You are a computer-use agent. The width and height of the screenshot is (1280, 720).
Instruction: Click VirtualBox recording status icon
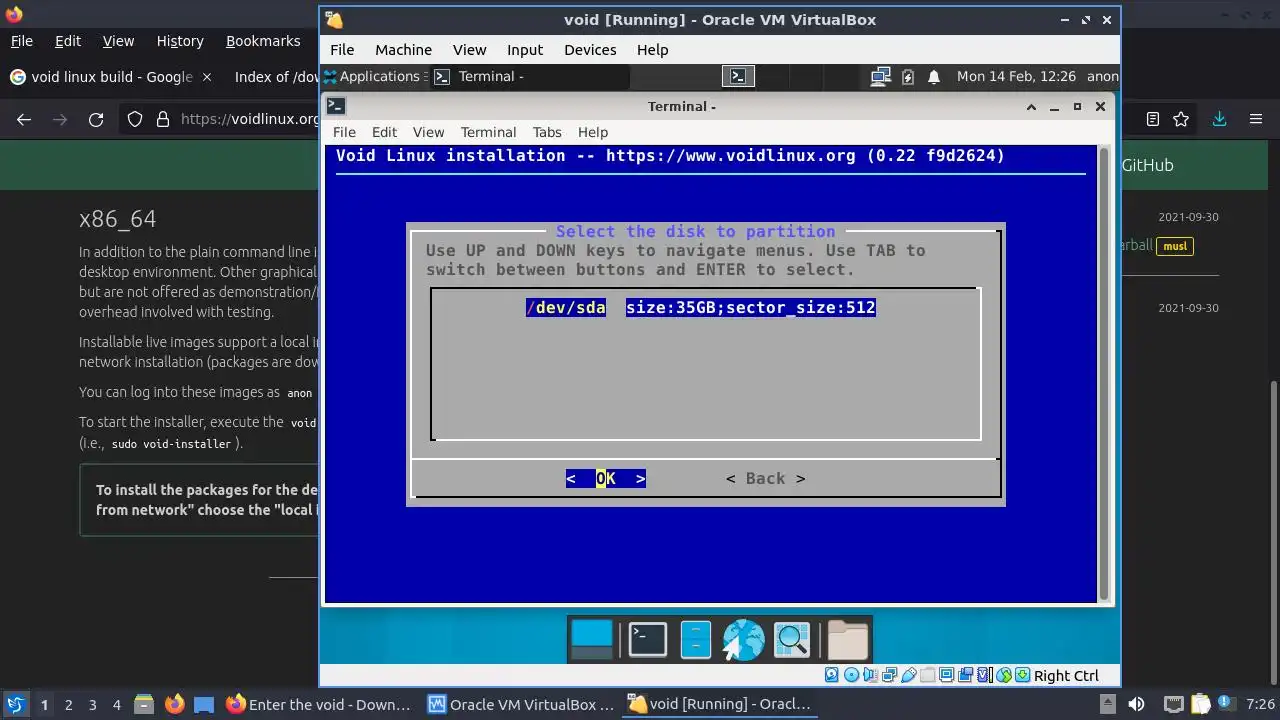tap(965, 676)
